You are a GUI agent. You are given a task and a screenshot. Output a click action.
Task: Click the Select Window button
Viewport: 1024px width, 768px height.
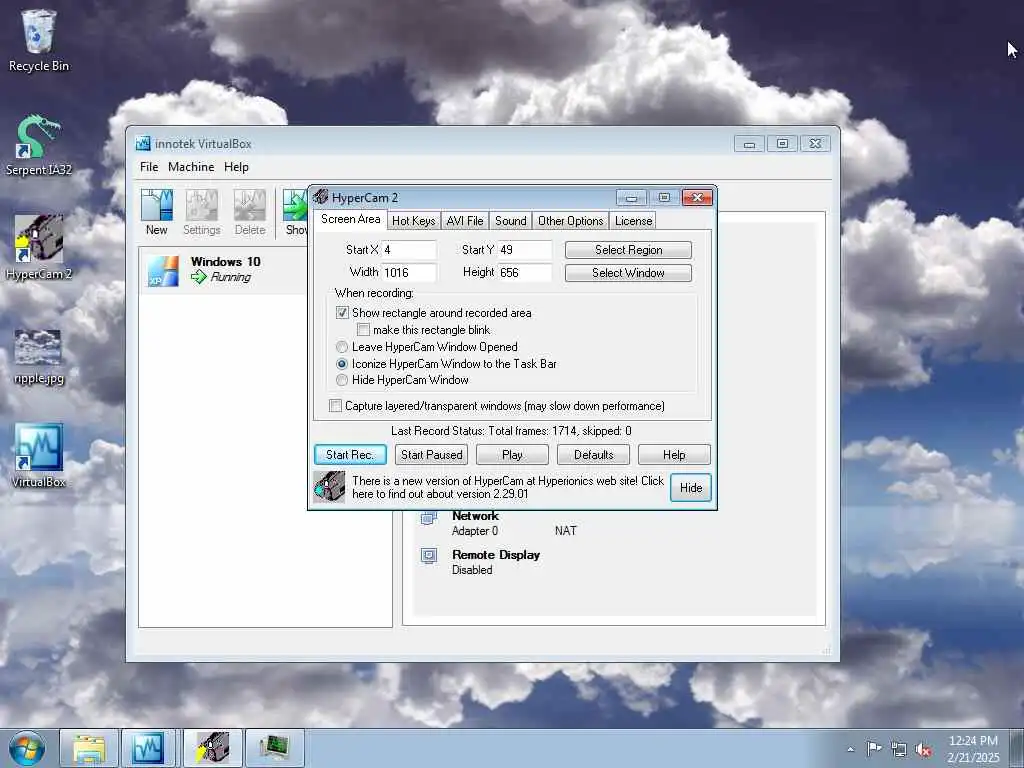pyautogui.click(x=628, y=272)
